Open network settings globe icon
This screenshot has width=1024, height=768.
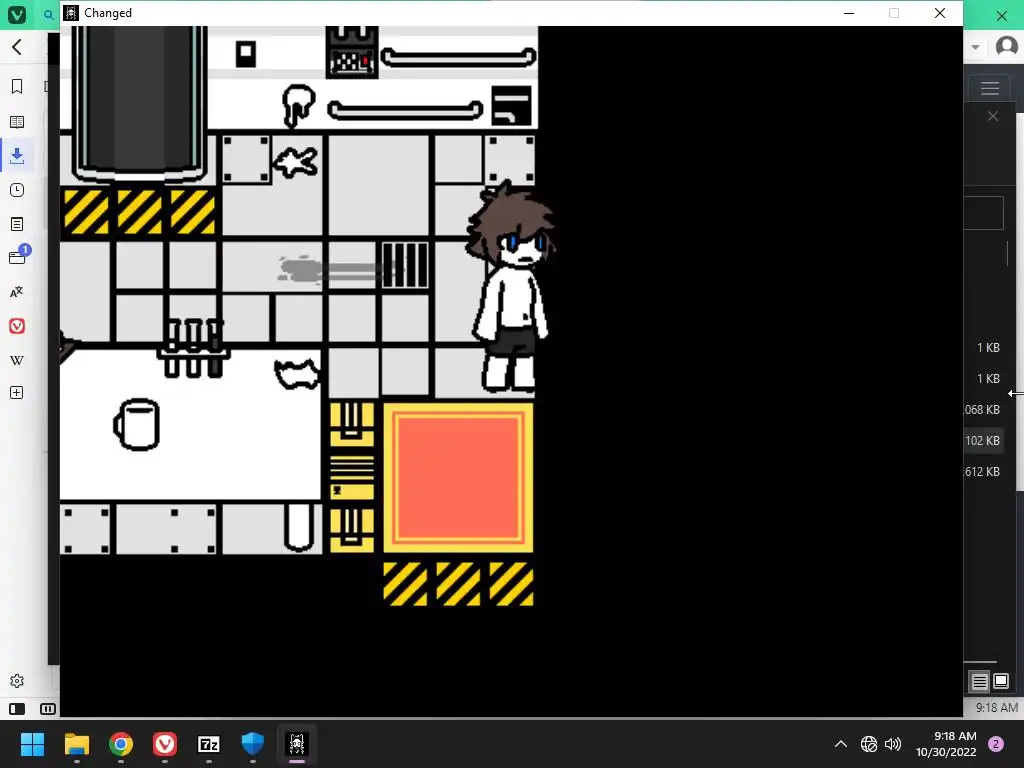[869, 744]
